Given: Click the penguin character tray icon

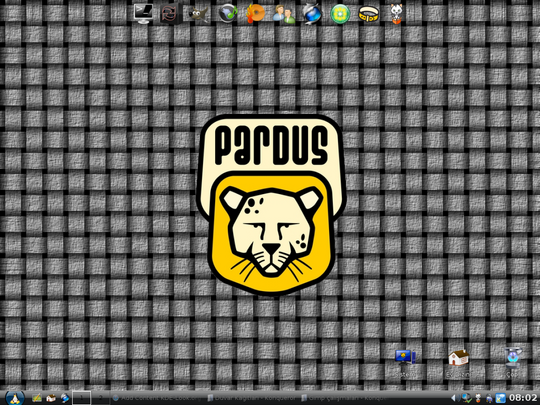Looking at the screenshot, I should click(489, 398).
